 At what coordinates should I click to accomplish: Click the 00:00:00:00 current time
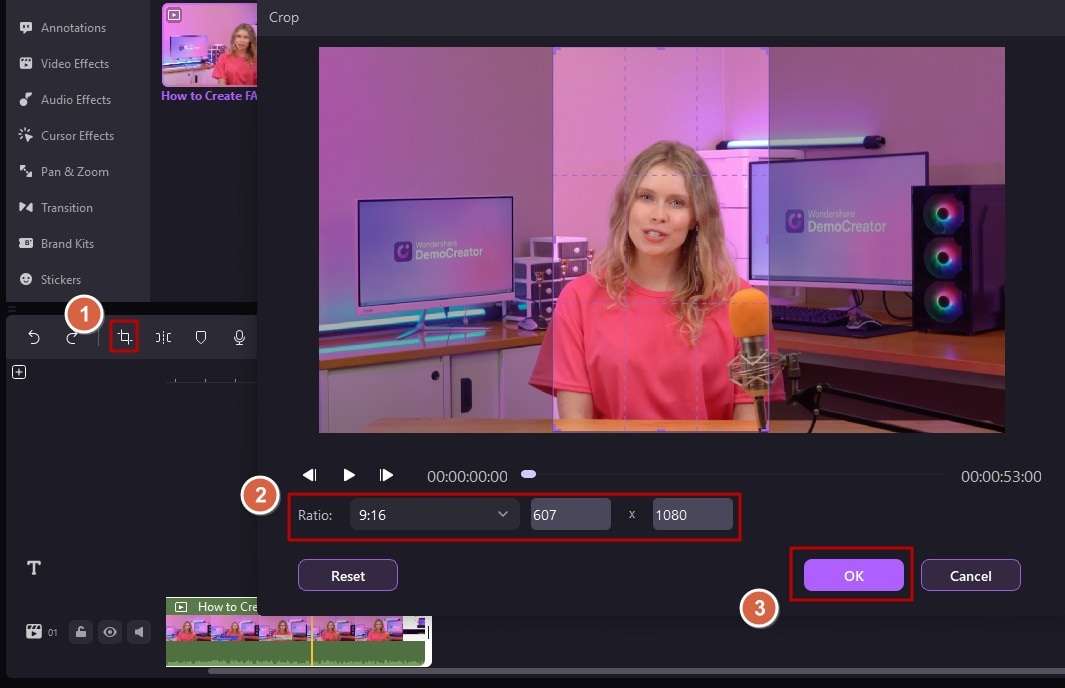click(467, 476)
